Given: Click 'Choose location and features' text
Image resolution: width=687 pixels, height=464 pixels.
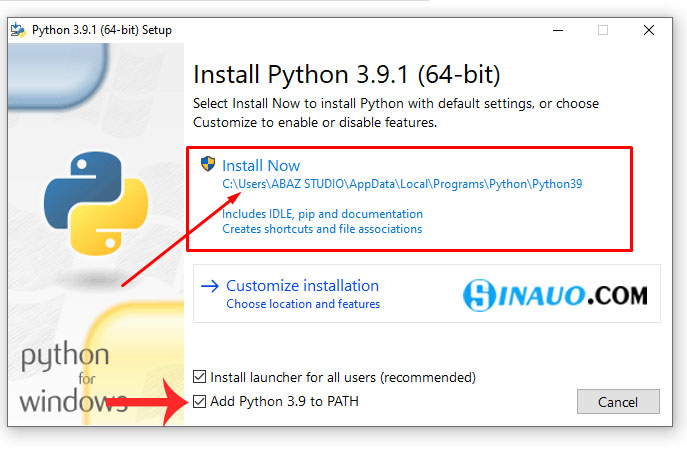Looking at the screenshot, I should click(x=303, y=304).
